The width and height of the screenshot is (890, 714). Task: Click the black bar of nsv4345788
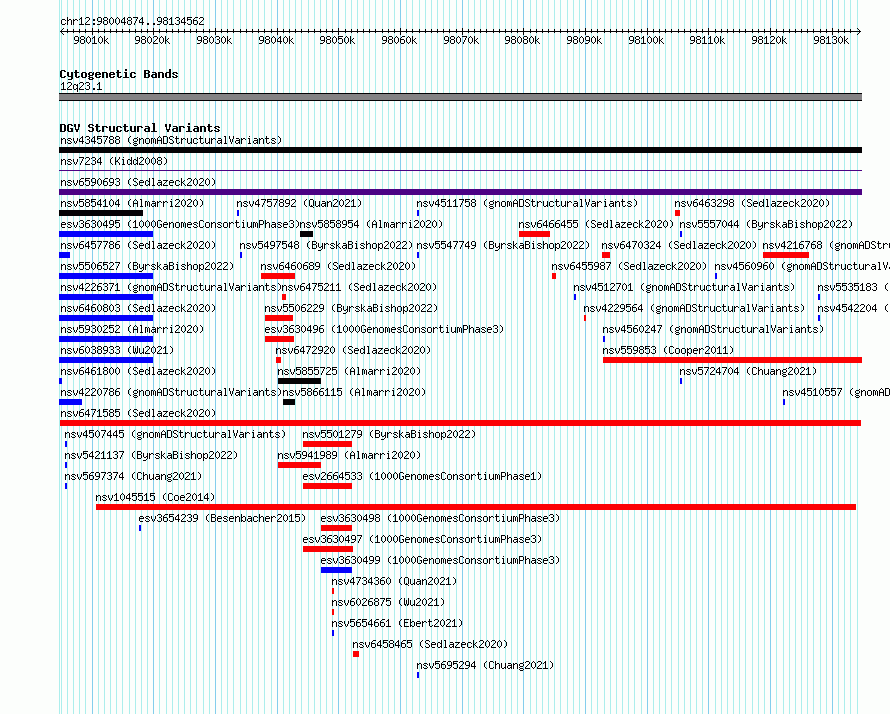point(460,150)
